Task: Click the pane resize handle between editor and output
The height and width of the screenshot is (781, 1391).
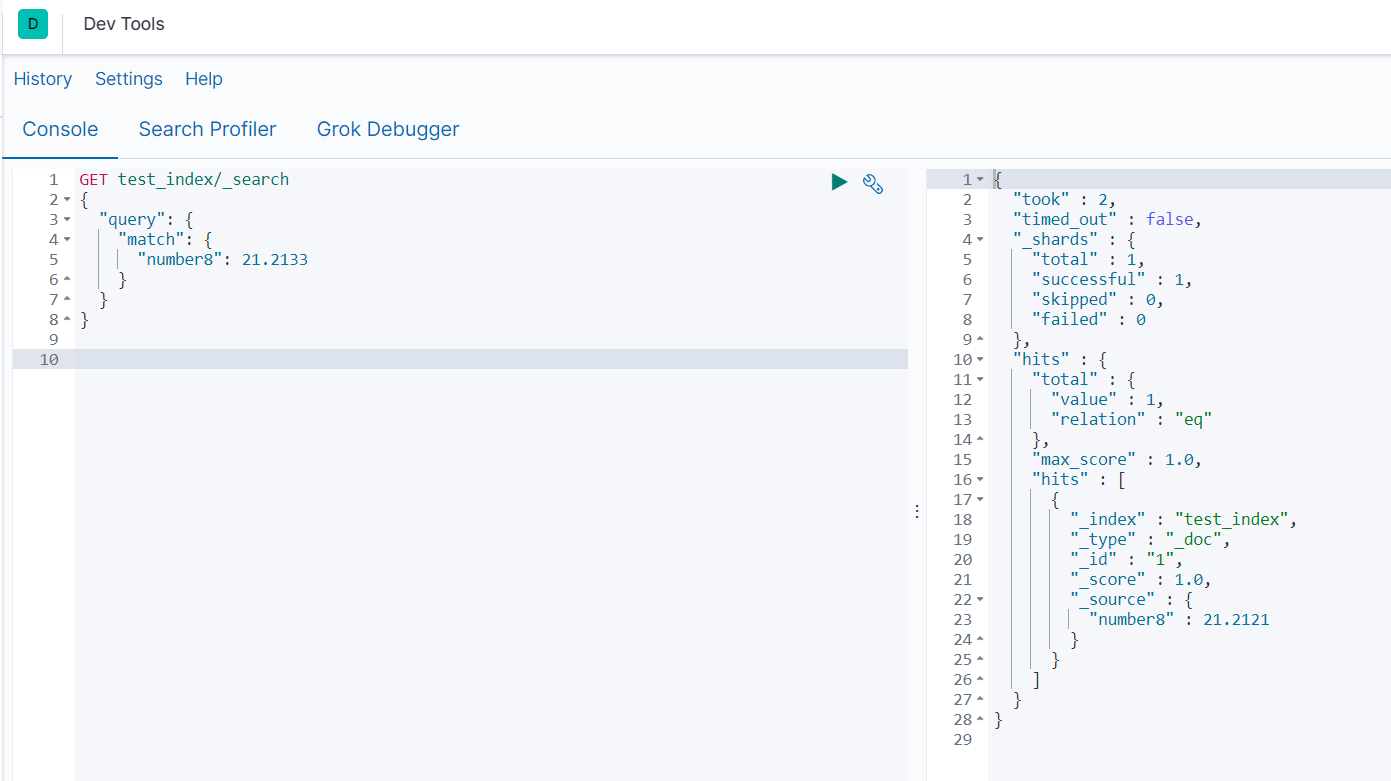Action: click(917, 511)
